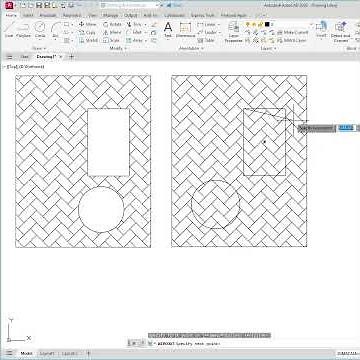360x360 pixels.
Task: Click the Mirror tool
Action: (x=112, y=32)
